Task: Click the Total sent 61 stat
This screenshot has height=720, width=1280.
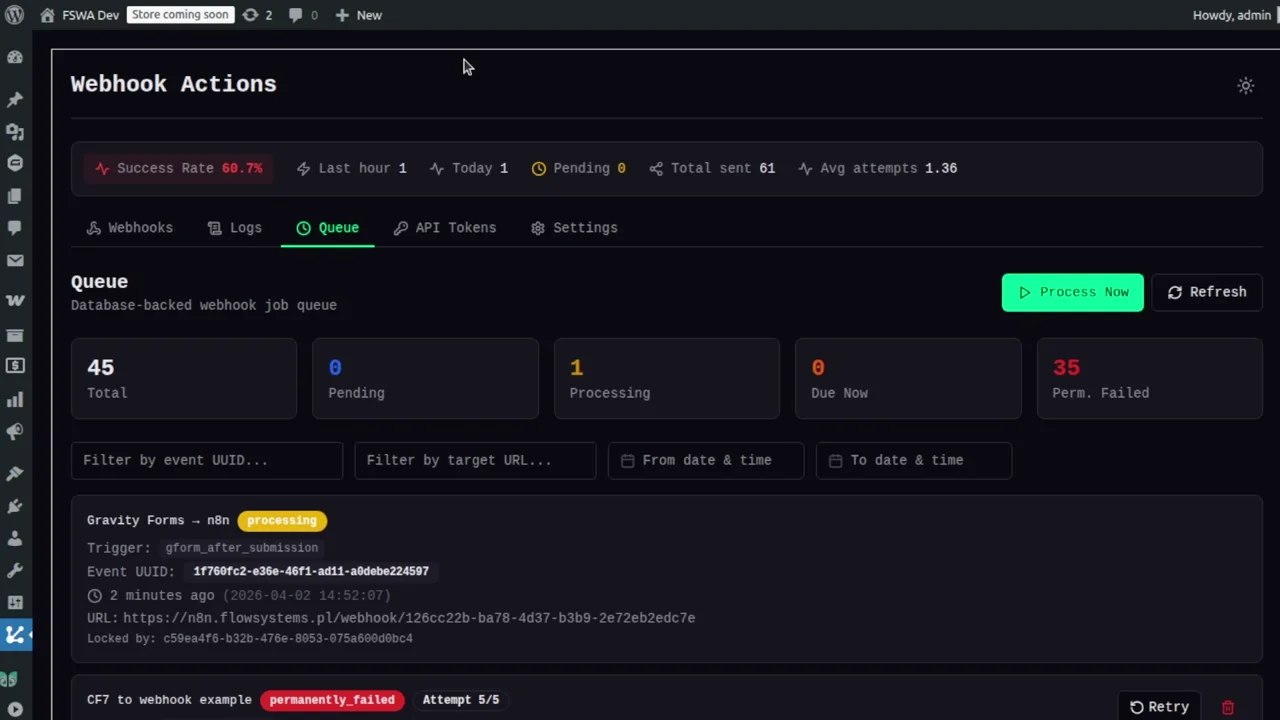Action: point(712,168)
